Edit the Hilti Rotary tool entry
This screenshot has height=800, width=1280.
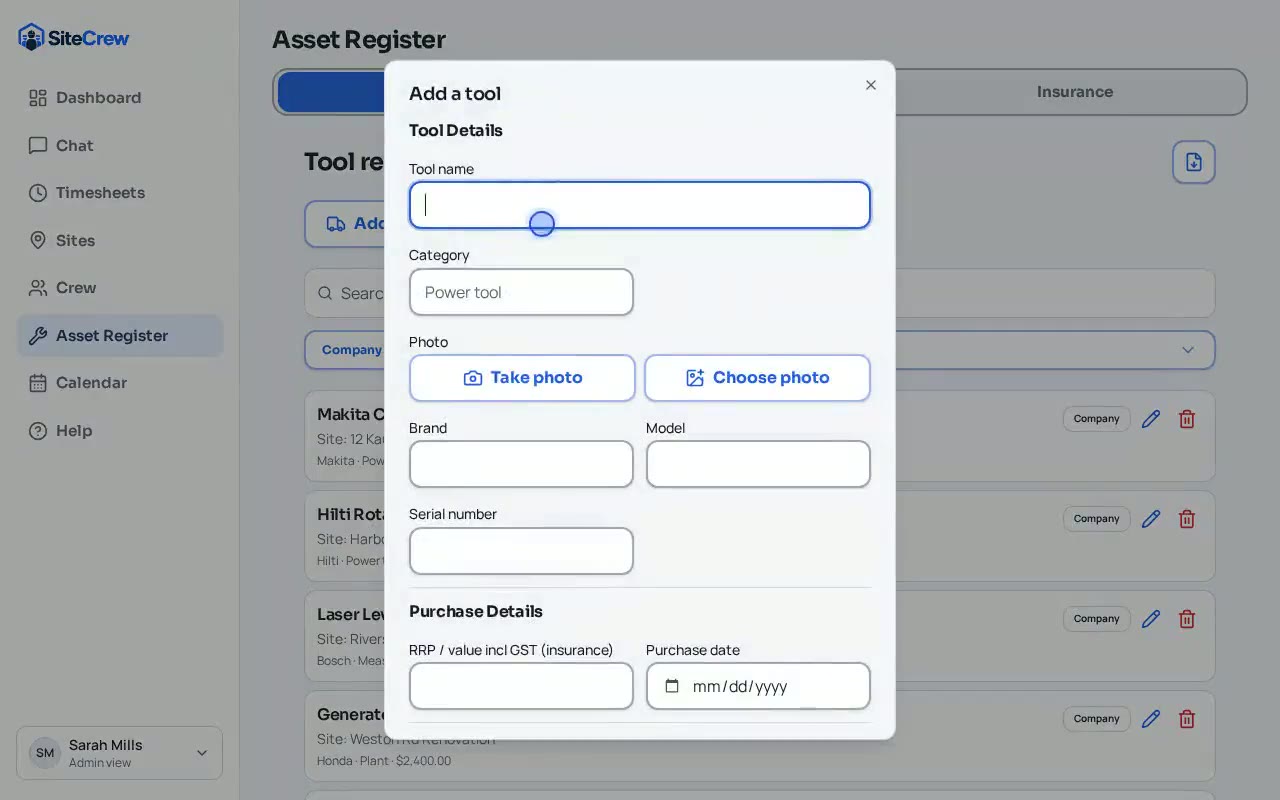(x=1151, y=519)
